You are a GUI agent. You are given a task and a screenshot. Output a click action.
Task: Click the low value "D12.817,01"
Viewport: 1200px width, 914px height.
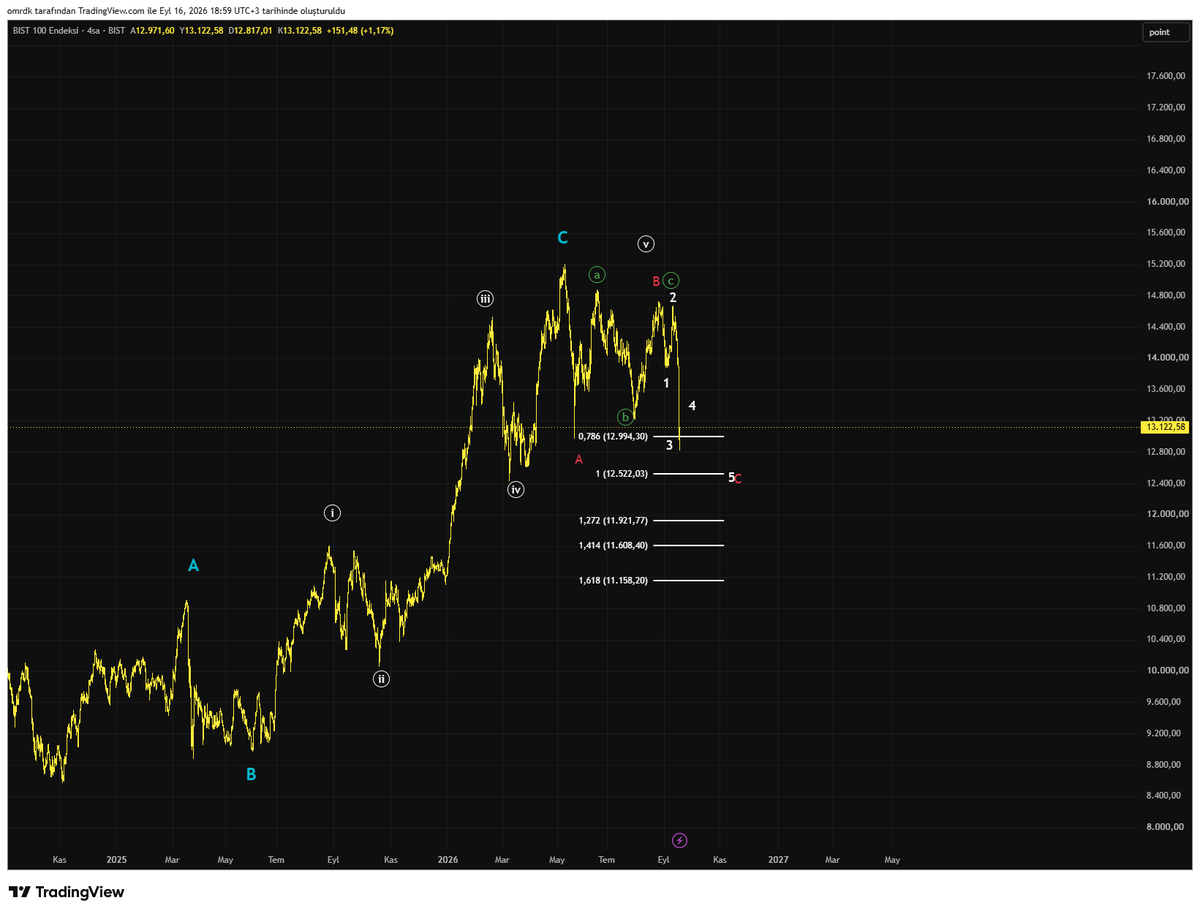[249, 31]
